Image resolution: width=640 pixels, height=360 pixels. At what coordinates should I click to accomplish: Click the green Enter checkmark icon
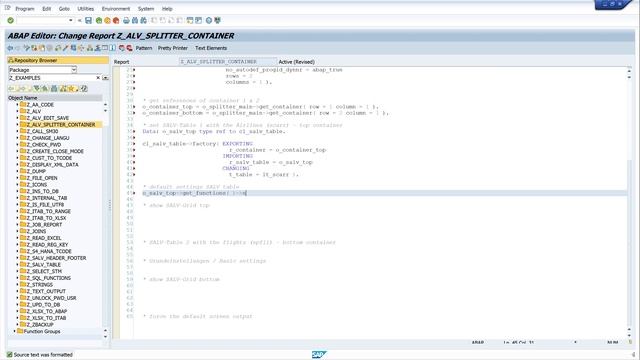[x=11, y=20]
